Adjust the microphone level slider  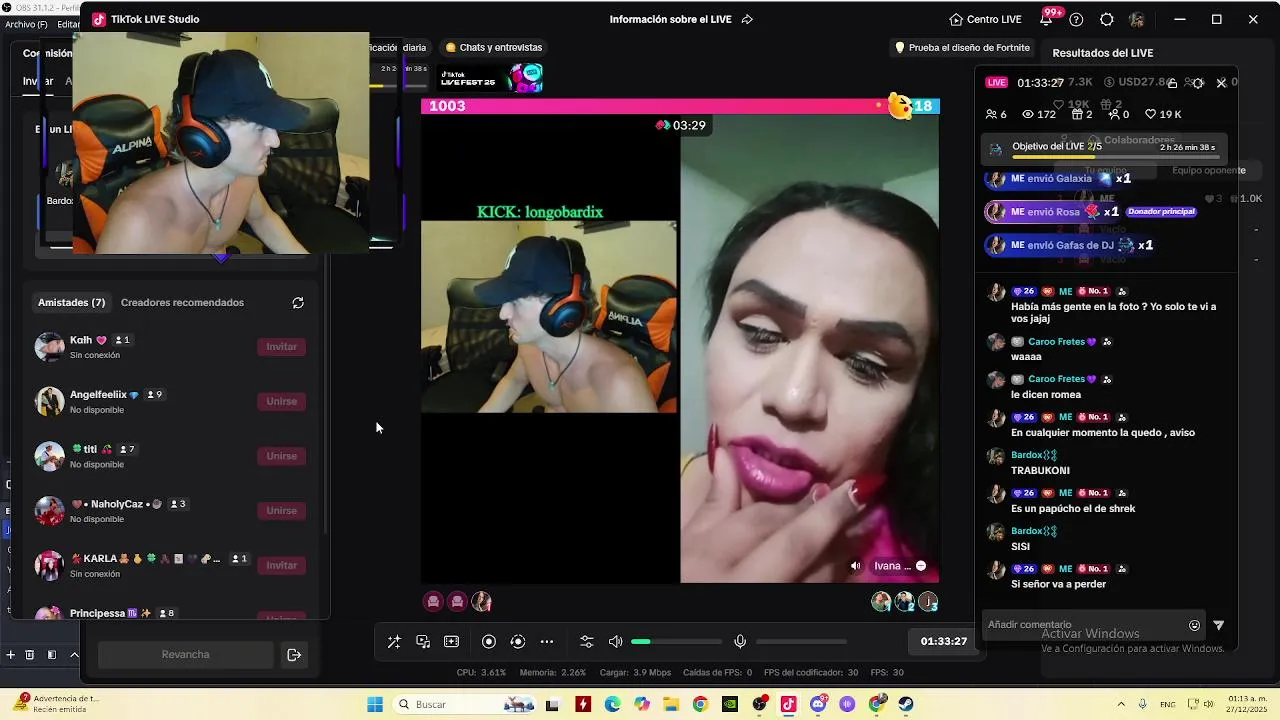click(x=801, y=642)
